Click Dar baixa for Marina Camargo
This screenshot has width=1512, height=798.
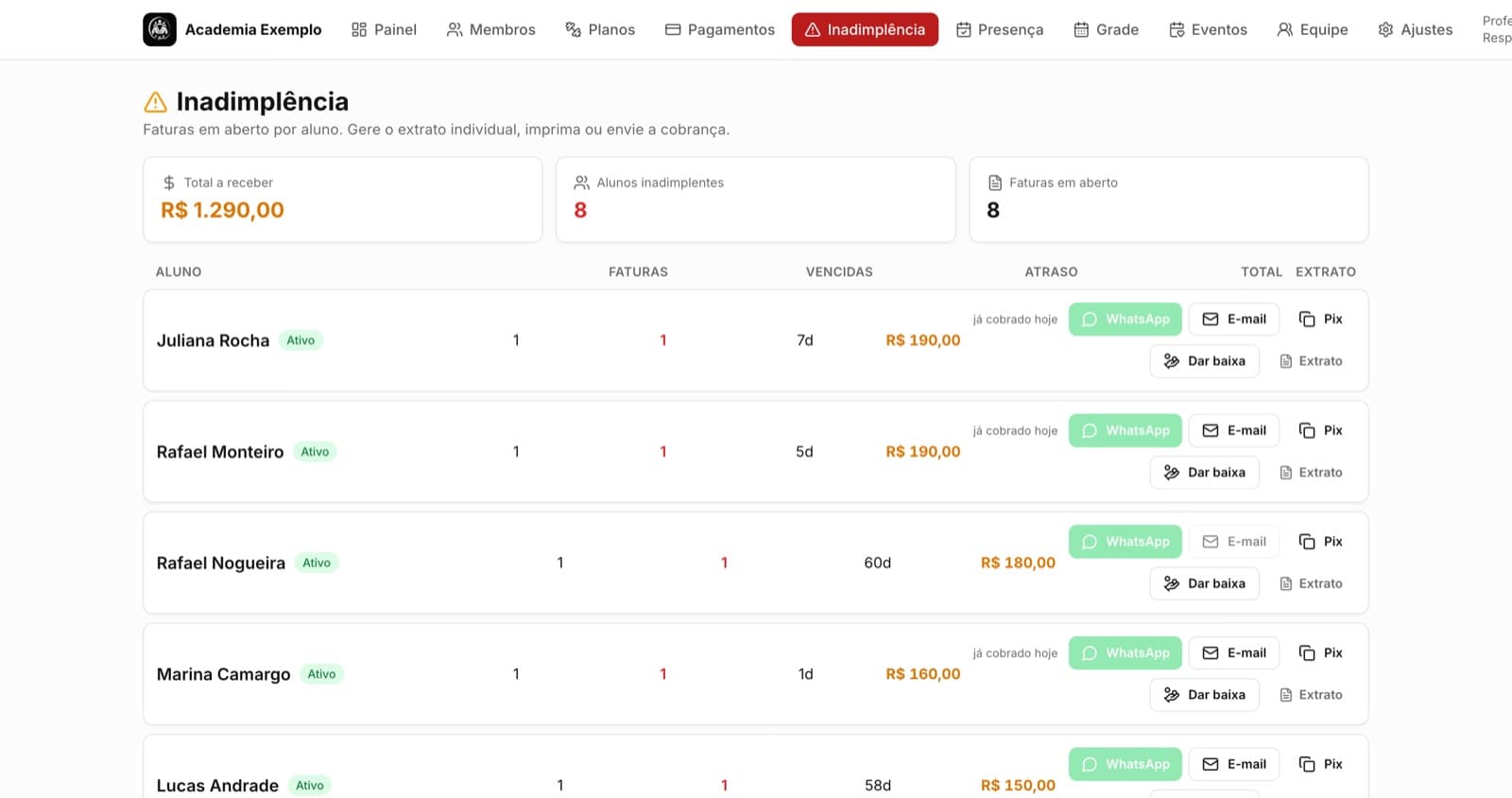tap(1205, 695)
